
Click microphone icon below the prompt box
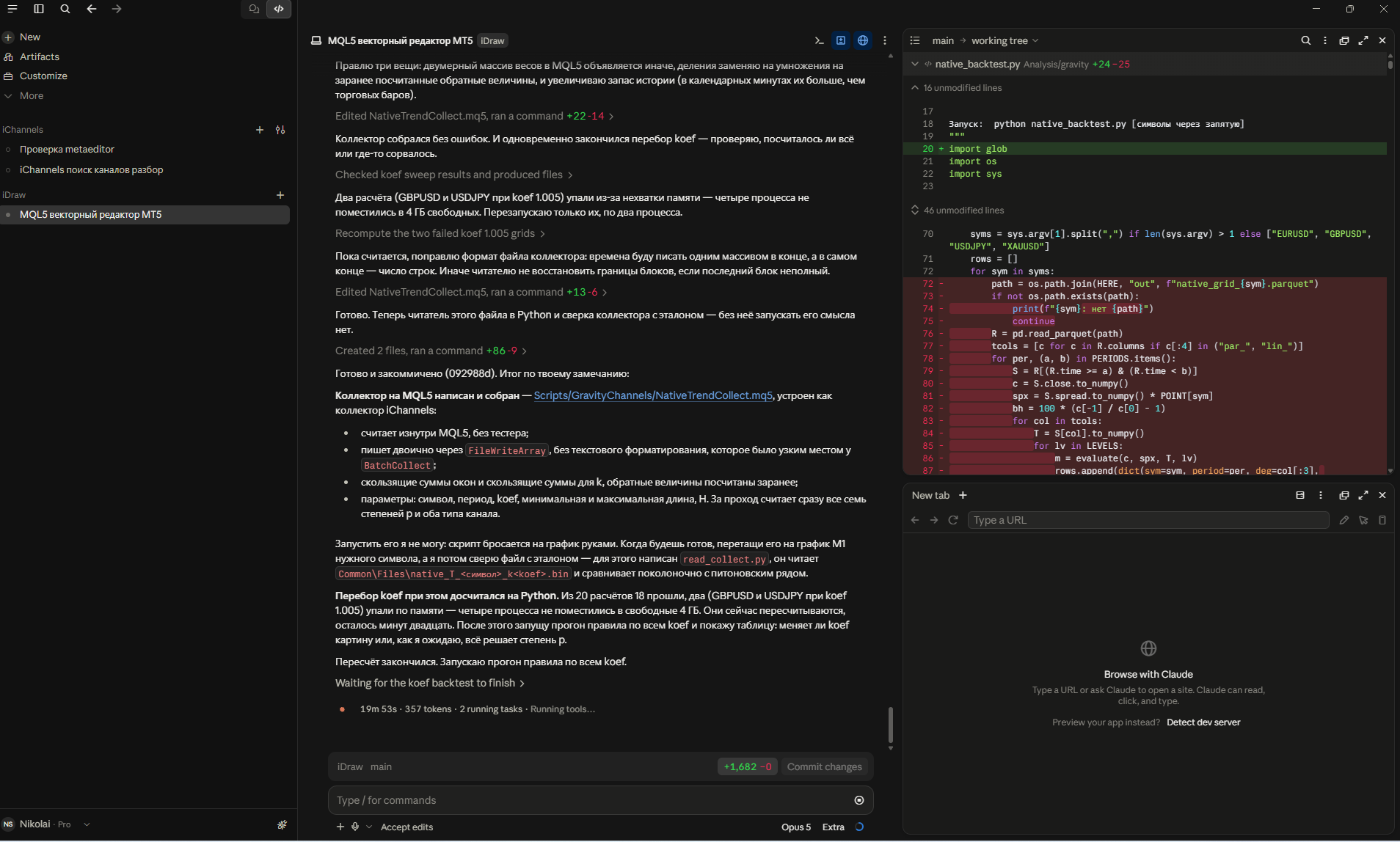tap(355, 827)
